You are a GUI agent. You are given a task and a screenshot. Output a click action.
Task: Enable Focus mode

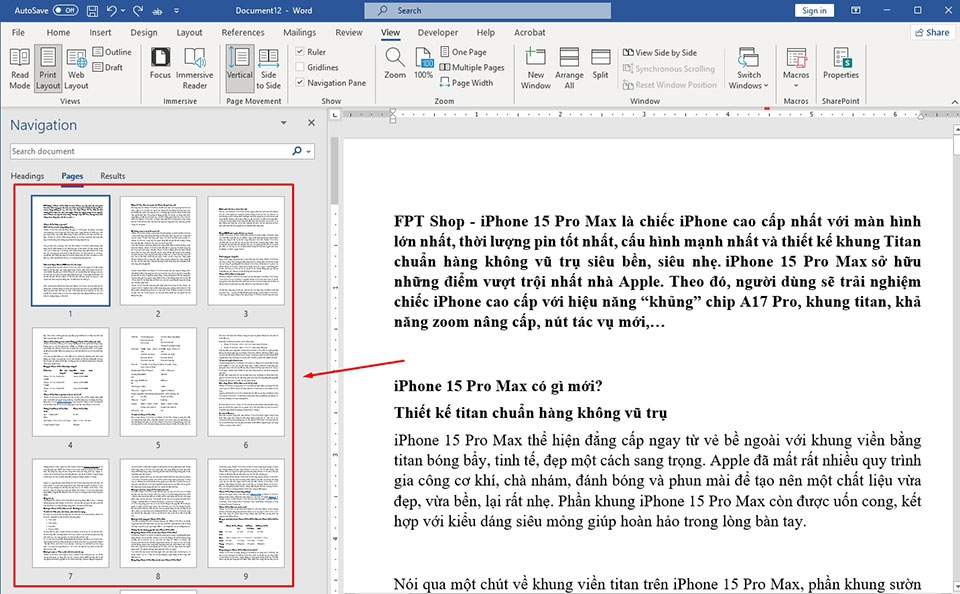[160, 64]
